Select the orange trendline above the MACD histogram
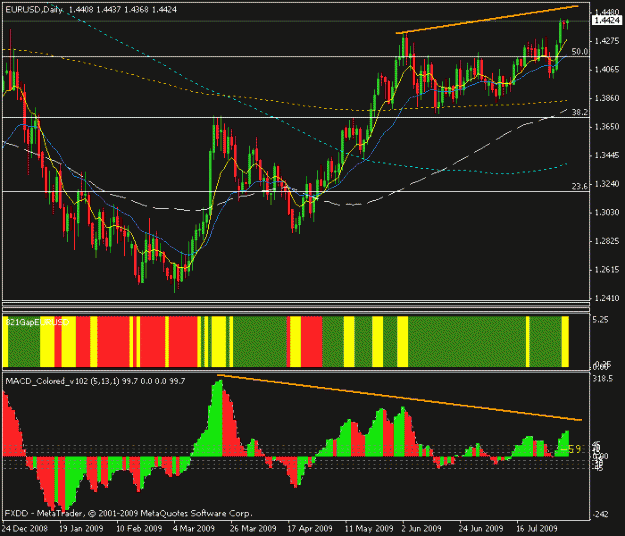The width and height of the screenshot is (625, 536). [x=399, y=397]
